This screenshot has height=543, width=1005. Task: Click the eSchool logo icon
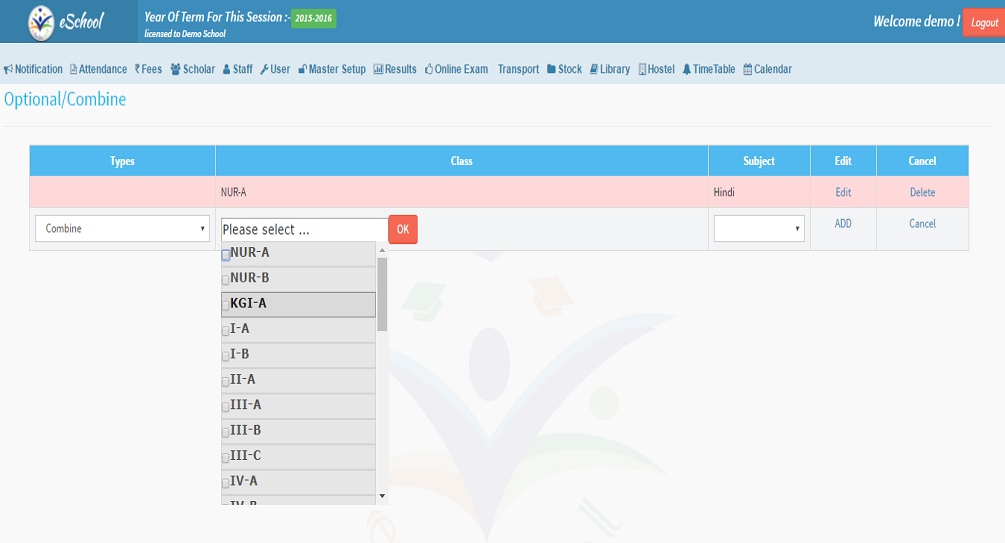click(x=42, y=21)
